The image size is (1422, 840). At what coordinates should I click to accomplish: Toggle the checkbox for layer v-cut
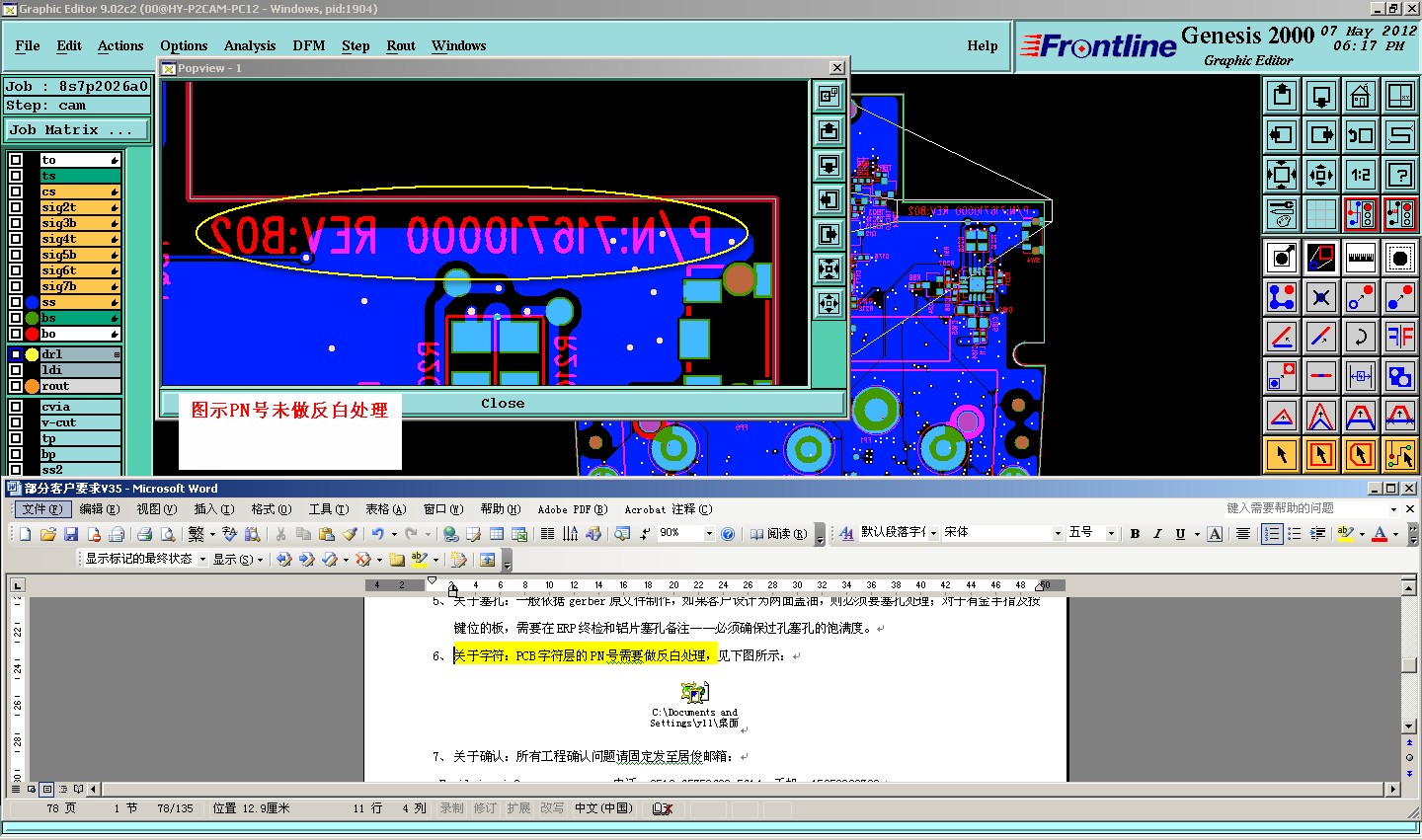click(x=16, y=422)
